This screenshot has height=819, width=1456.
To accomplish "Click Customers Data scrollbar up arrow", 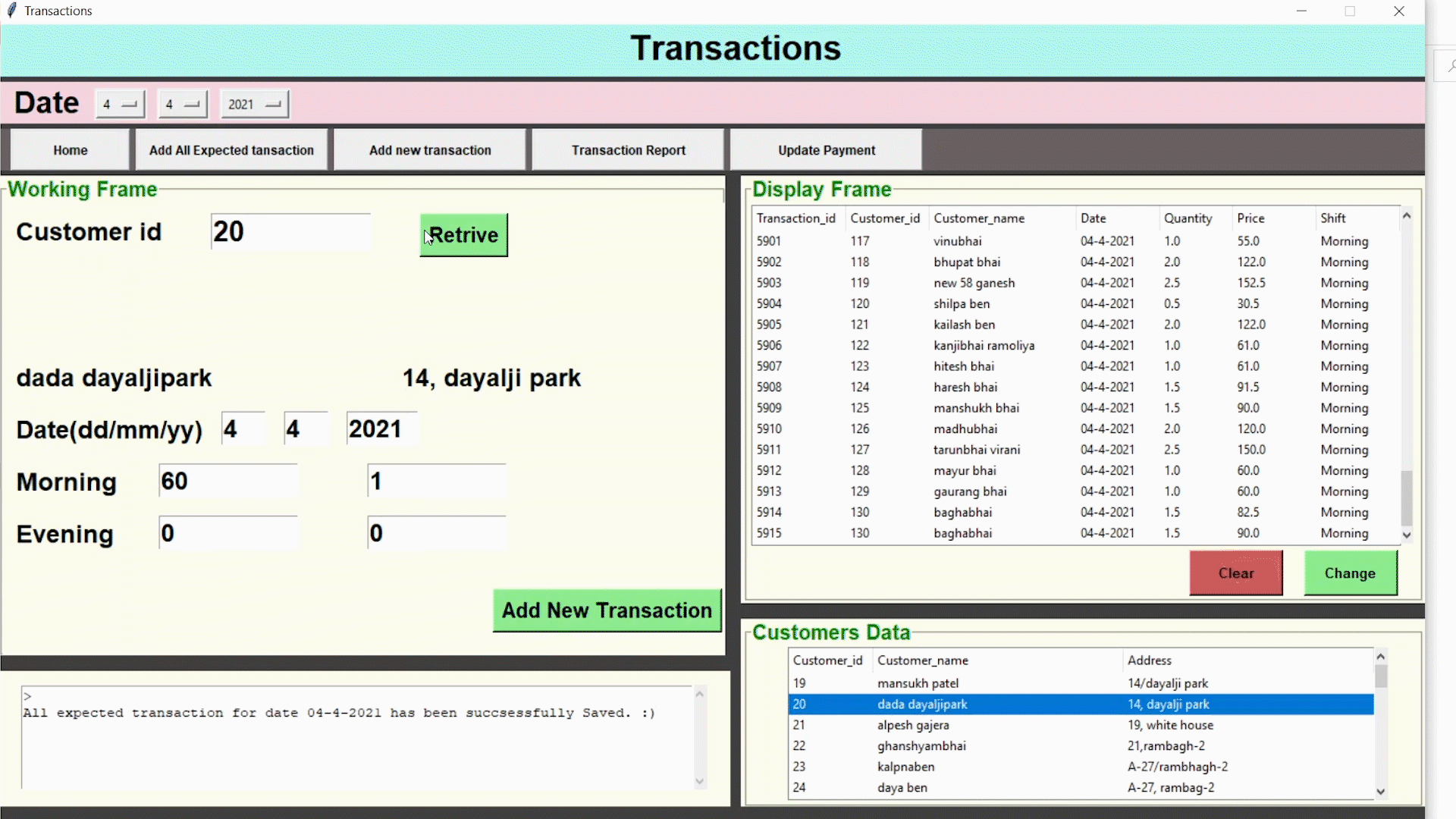I will [1381, 657].
